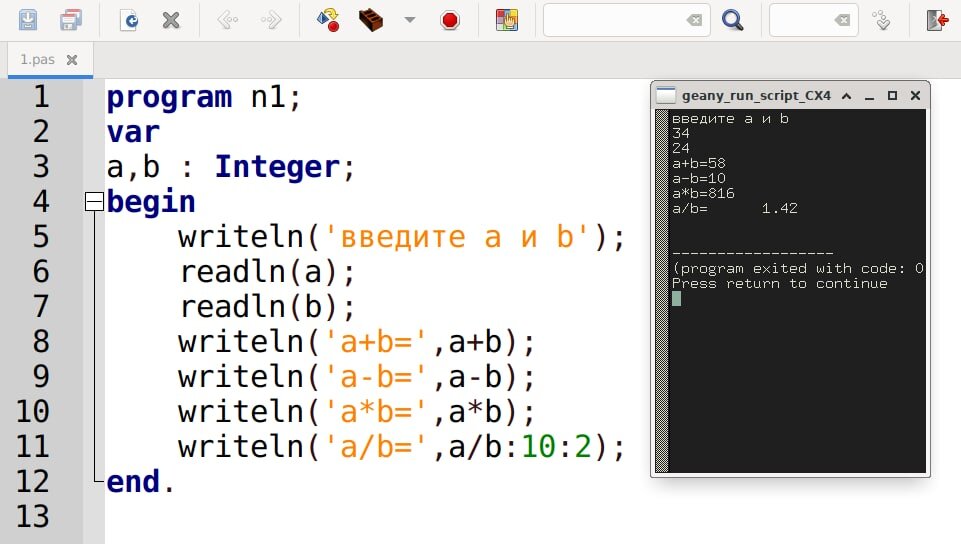Close the 1.pas tab
This screenshot has height=544, width=961.
tap(72, 59)
